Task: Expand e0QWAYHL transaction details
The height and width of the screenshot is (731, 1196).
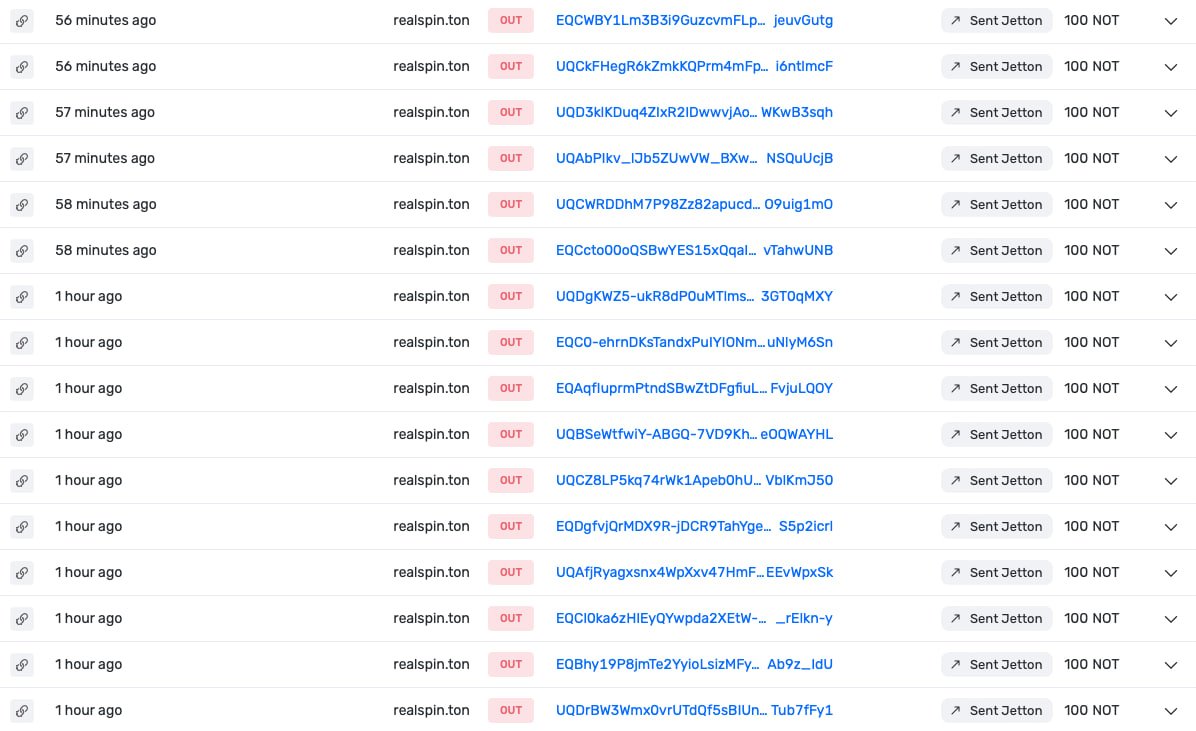Action: point(1171,435)
